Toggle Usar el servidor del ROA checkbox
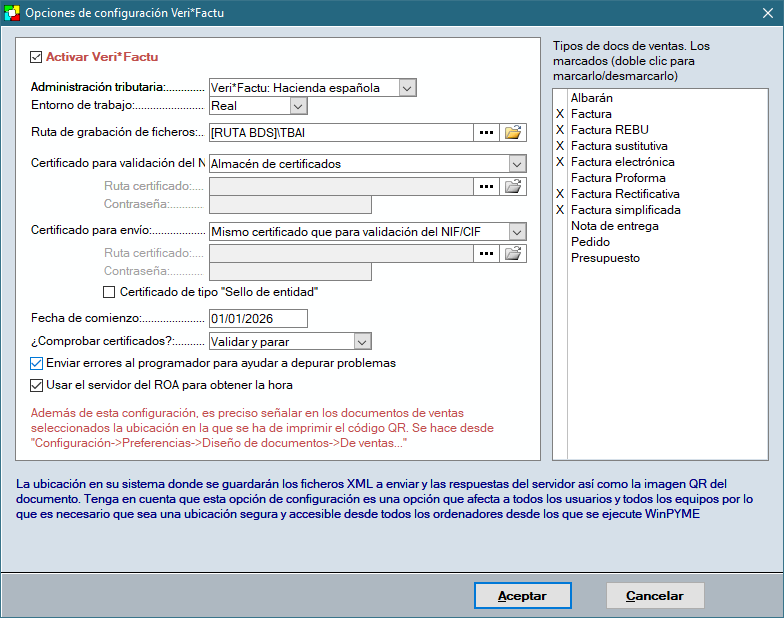The image size is (784, 618). pyautogui.click(x=37, y=384)
